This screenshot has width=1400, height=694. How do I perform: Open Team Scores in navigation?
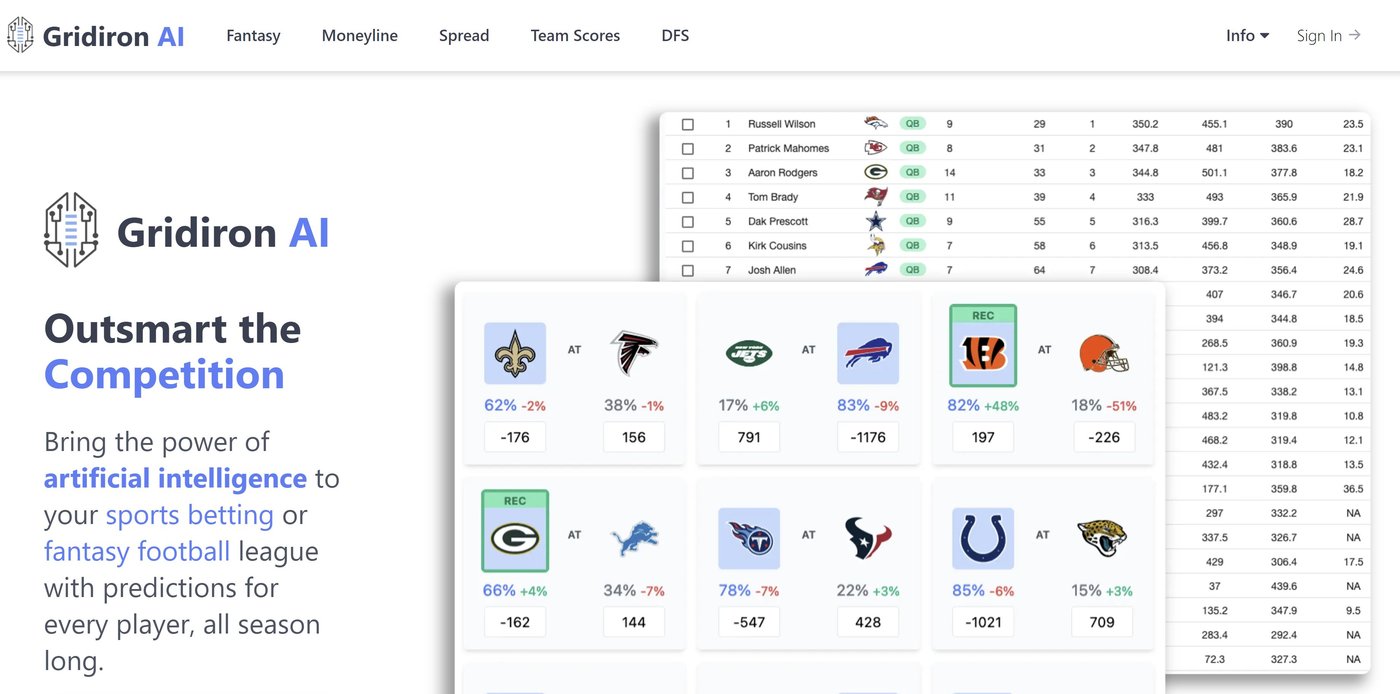pyautogui.click(x=575, y=35)
